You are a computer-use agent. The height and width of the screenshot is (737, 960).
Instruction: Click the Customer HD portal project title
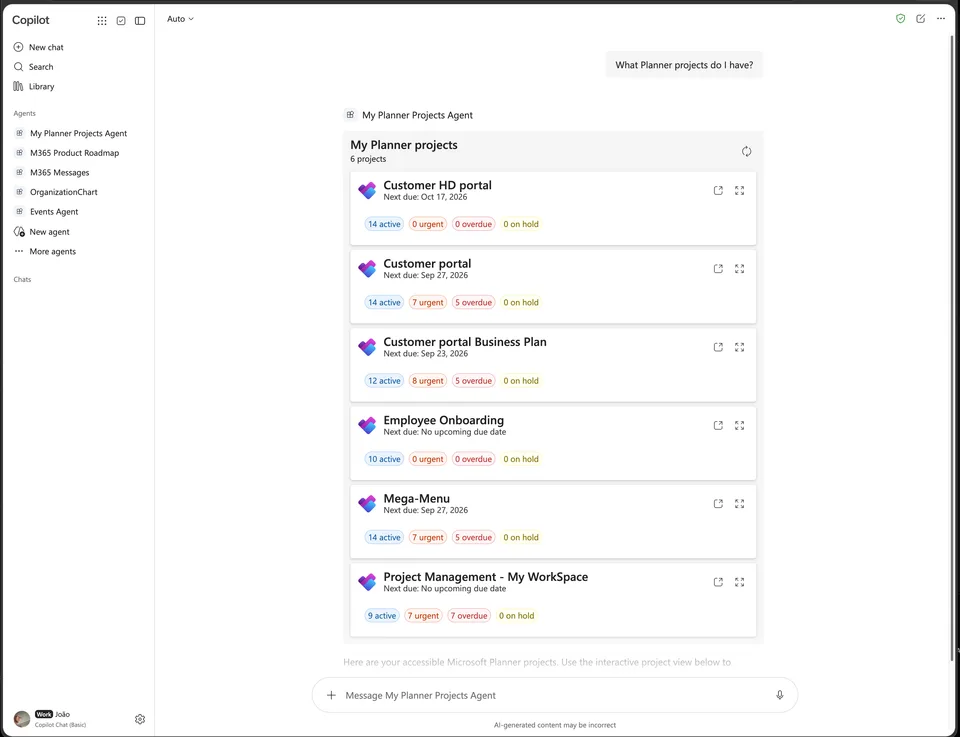pos(437,185)
